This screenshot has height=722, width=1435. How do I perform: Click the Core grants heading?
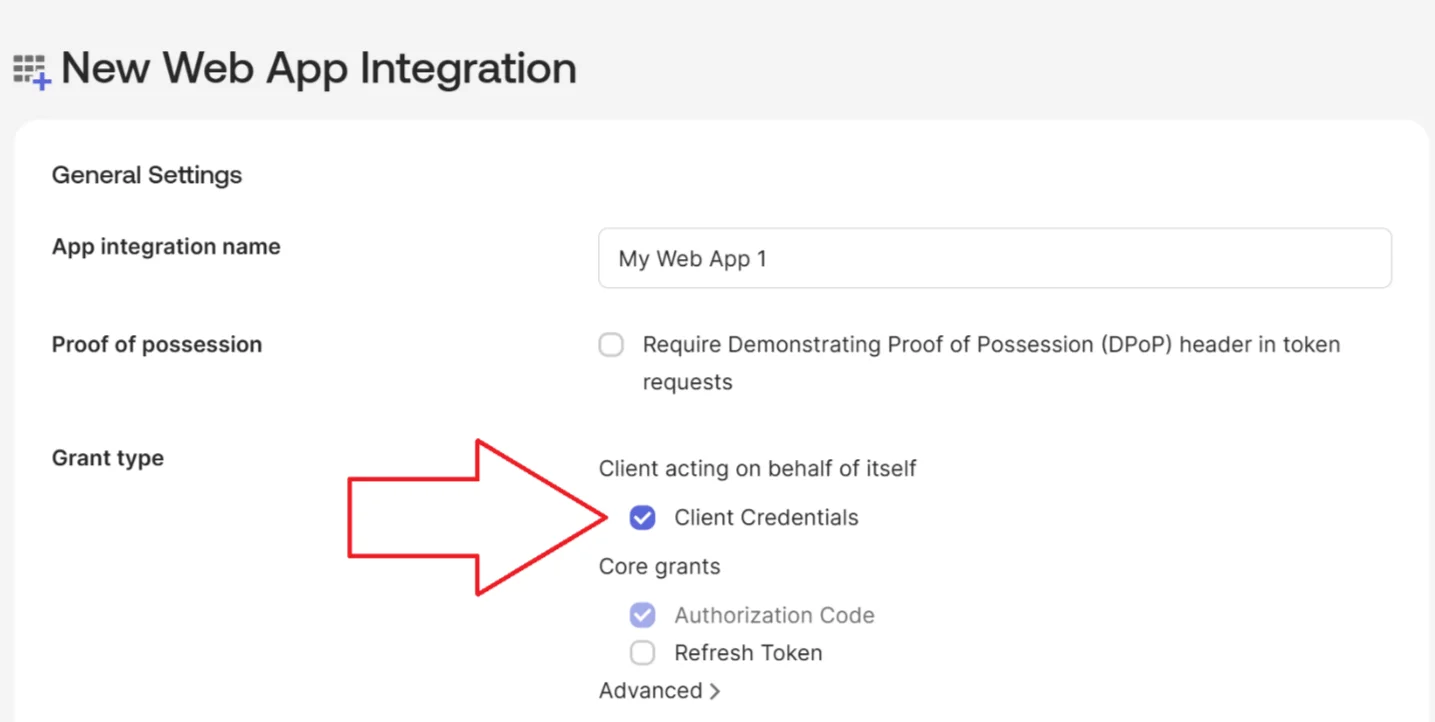[659, 566]
